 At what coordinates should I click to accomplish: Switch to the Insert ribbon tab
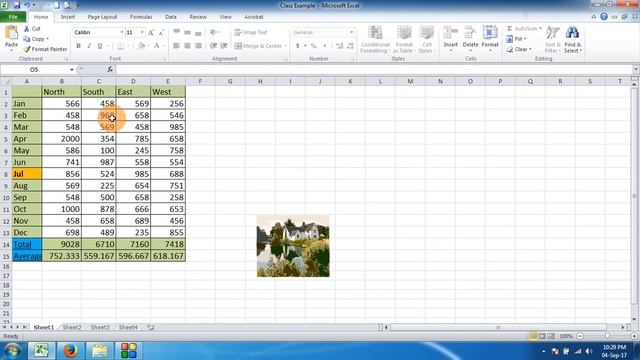pyautogui.click(x=68, y=17)
